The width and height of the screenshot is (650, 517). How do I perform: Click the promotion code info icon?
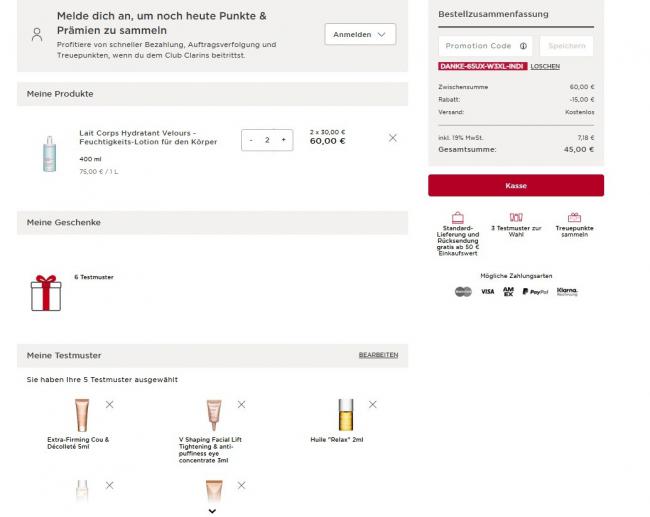(524, 46)
